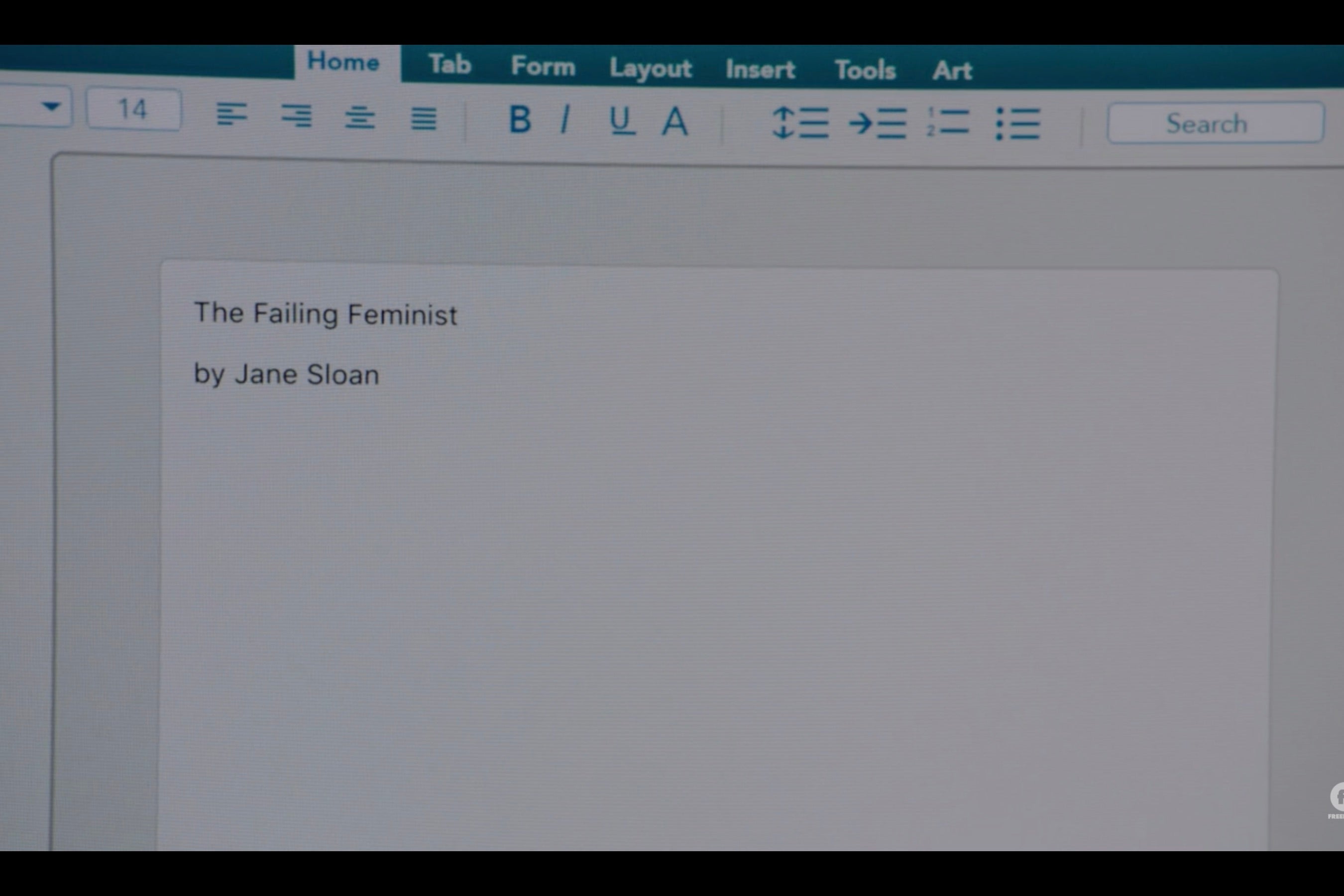Toggle bold formatting
The image size is (1344, 896).
[x=519, y=119]
